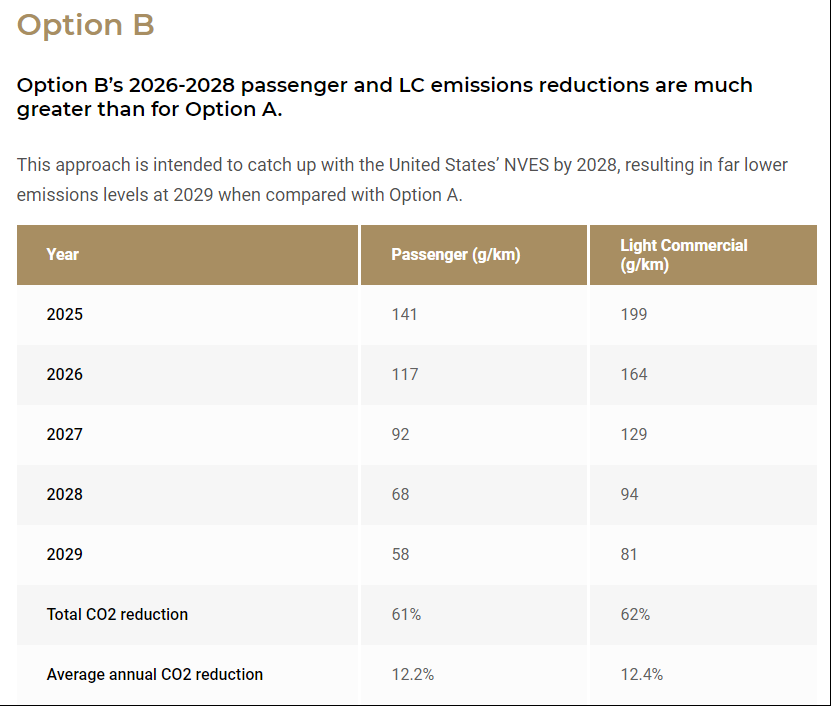Viewport: 831px width, 706px height.
Task: Click the passenger value 141 cell
Action: (404, 314)
